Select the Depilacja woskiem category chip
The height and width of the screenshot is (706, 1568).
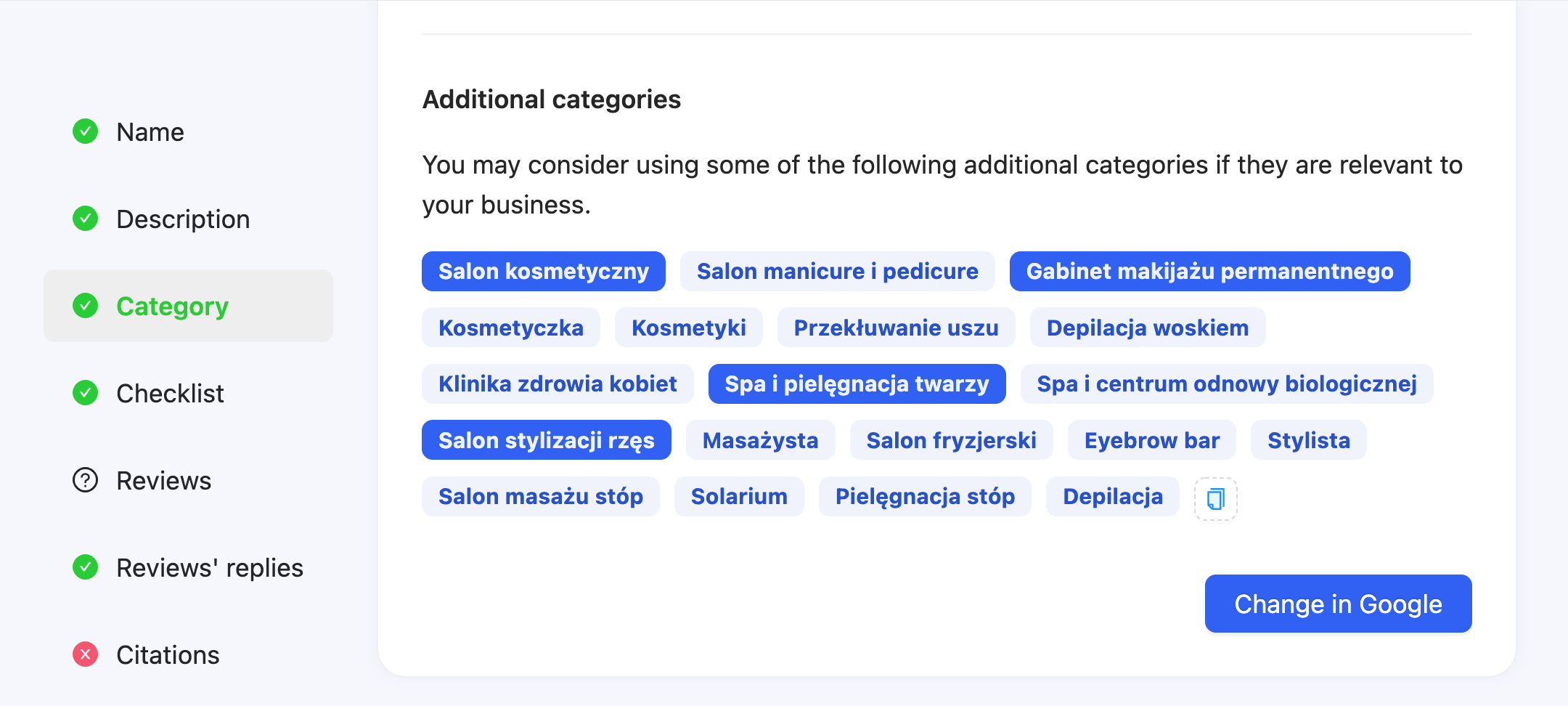coord(1148,328)
